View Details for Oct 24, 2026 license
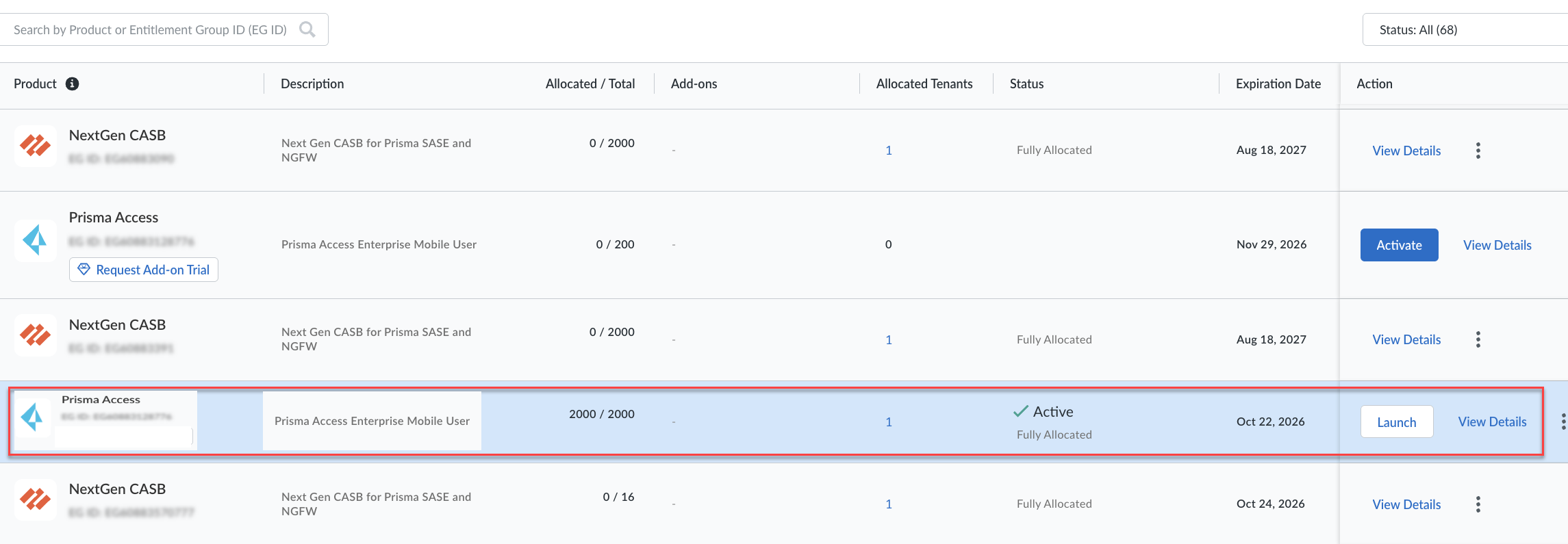Viewport: 1568px width, 544px height. pyautogui.click(x=1406, y=504)
